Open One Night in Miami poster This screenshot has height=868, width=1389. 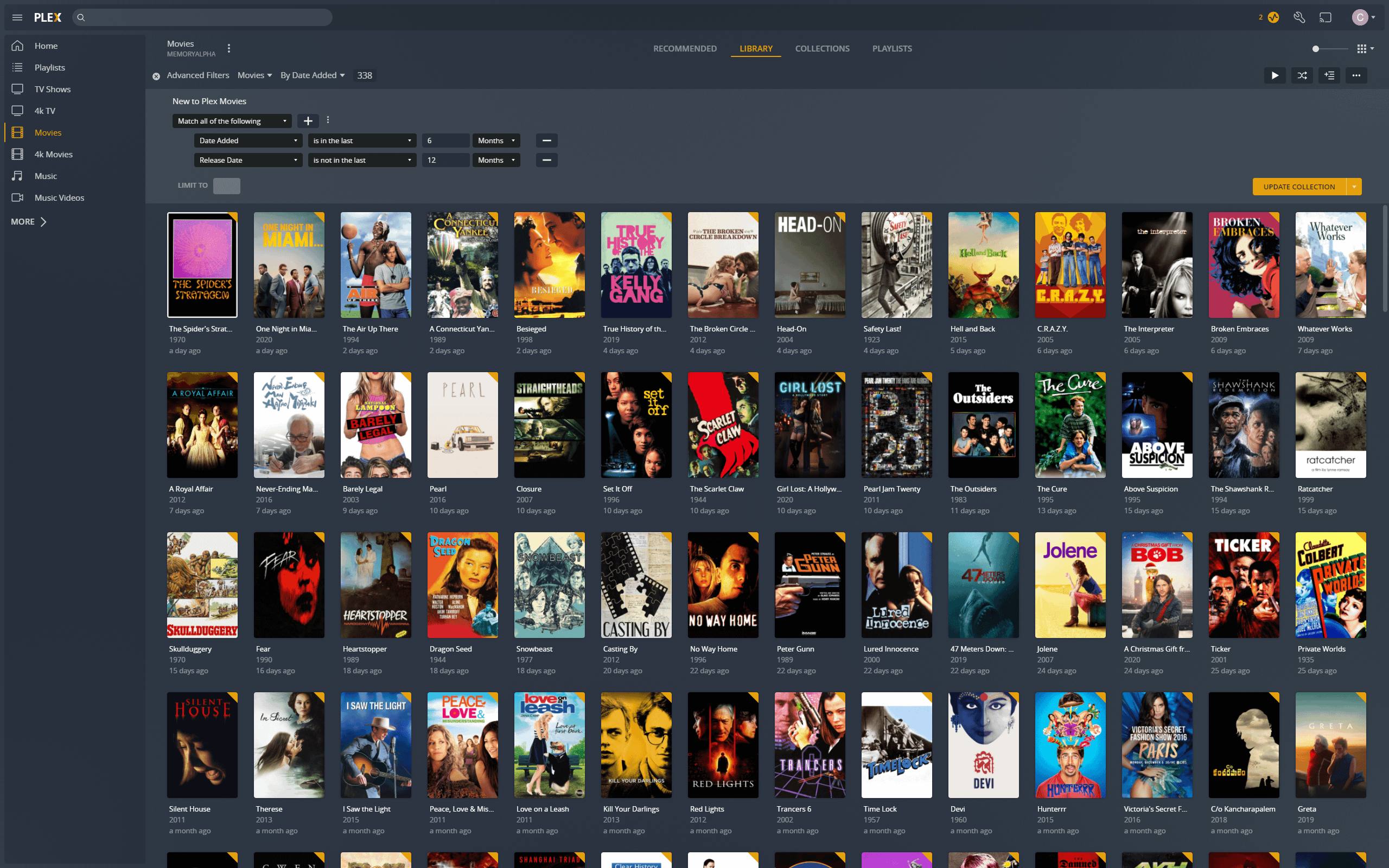tap(289, 265)
